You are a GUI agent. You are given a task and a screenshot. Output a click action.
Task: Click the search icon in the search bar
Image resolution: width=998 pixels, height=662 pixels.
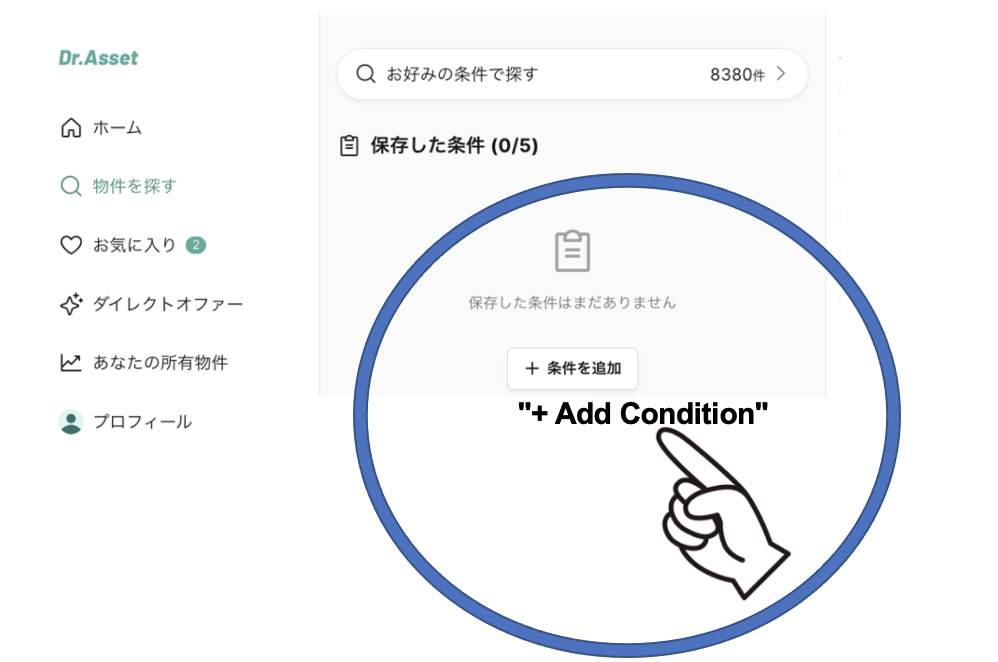(365, 74)
